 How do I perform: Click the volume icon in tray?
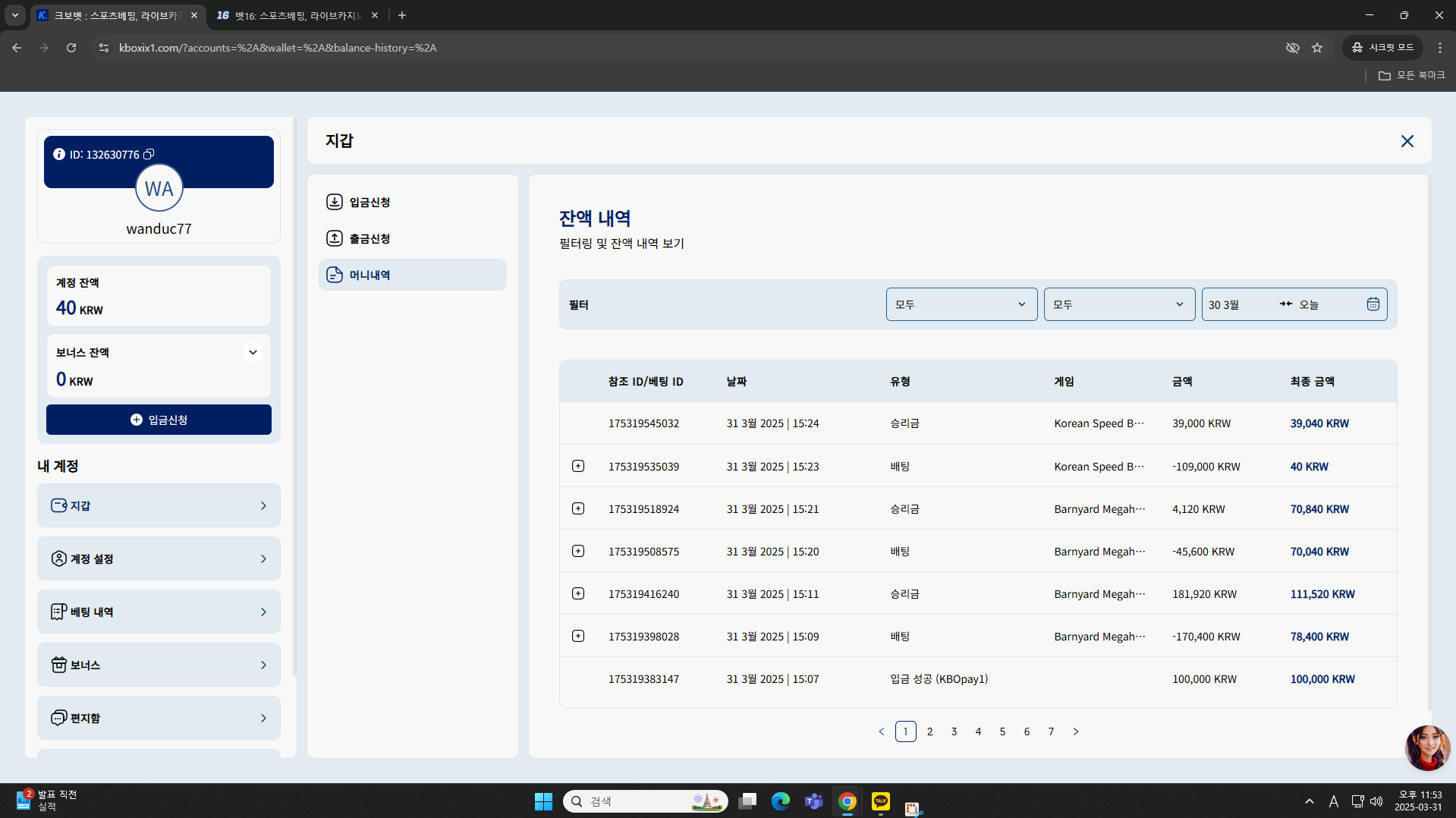tap(1376, 801)
